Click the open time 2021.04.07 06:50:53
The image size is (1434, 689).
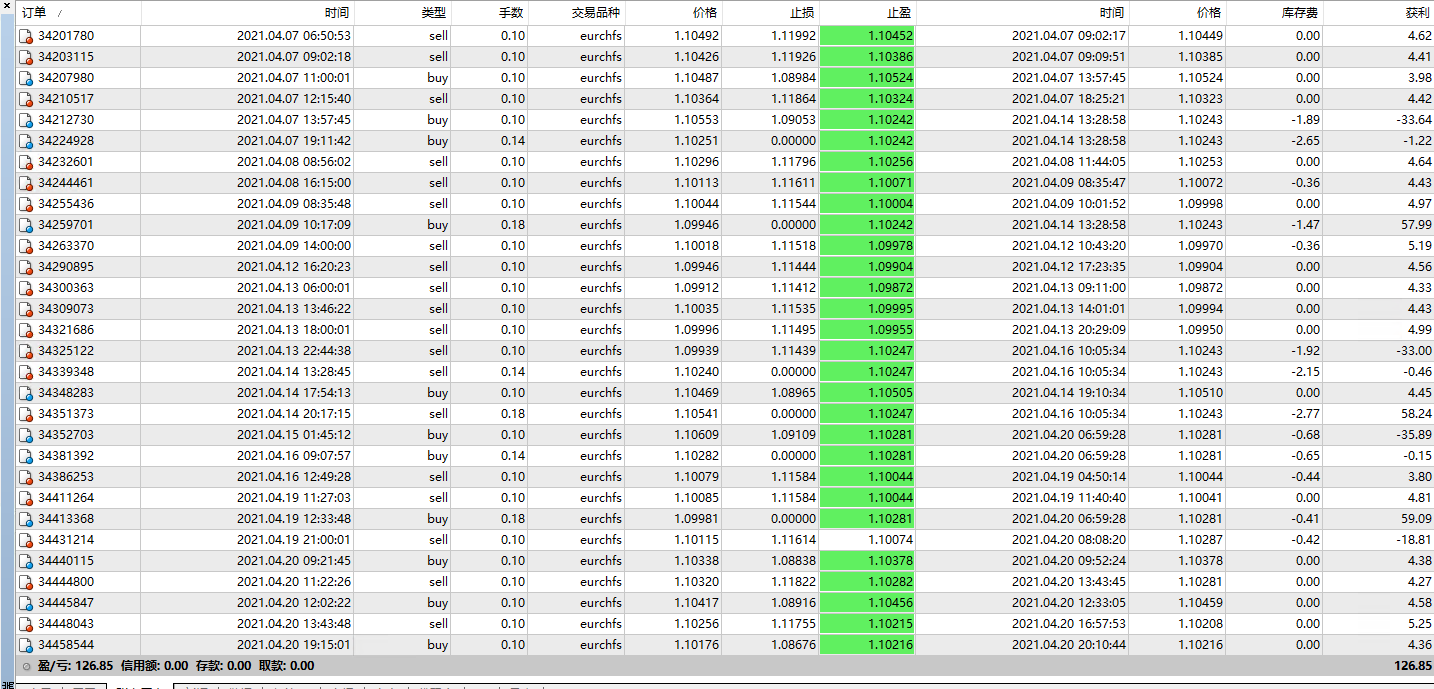[294, 36]
